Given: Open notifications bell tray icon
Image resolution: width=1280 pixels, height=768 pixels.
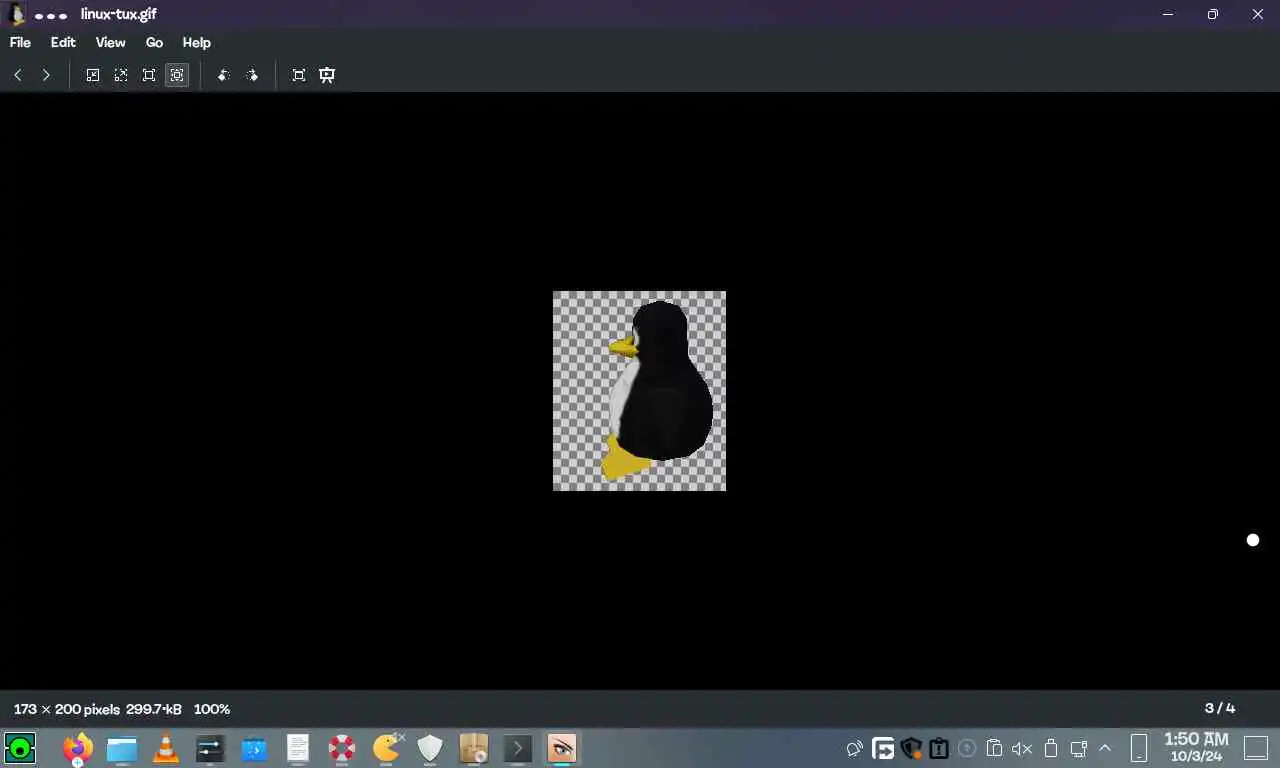Looking at the screenshot, I should (855, 748).
